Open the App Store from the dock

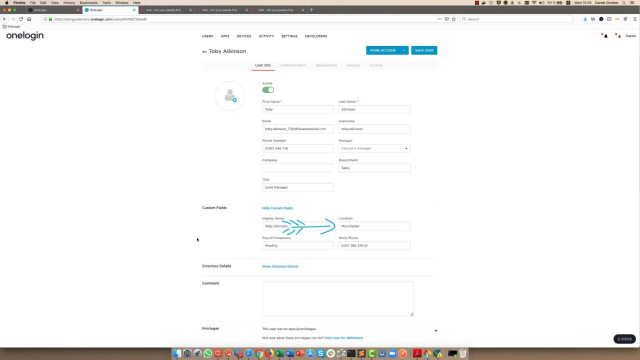coord(310,353)
